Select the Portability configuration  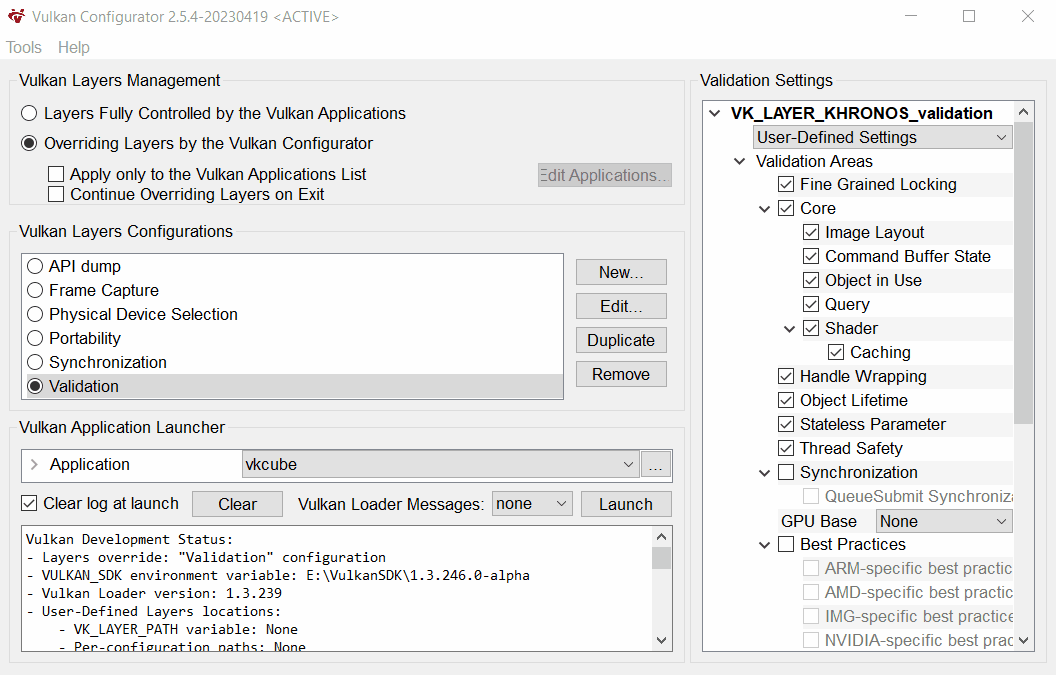coord(35,338)
